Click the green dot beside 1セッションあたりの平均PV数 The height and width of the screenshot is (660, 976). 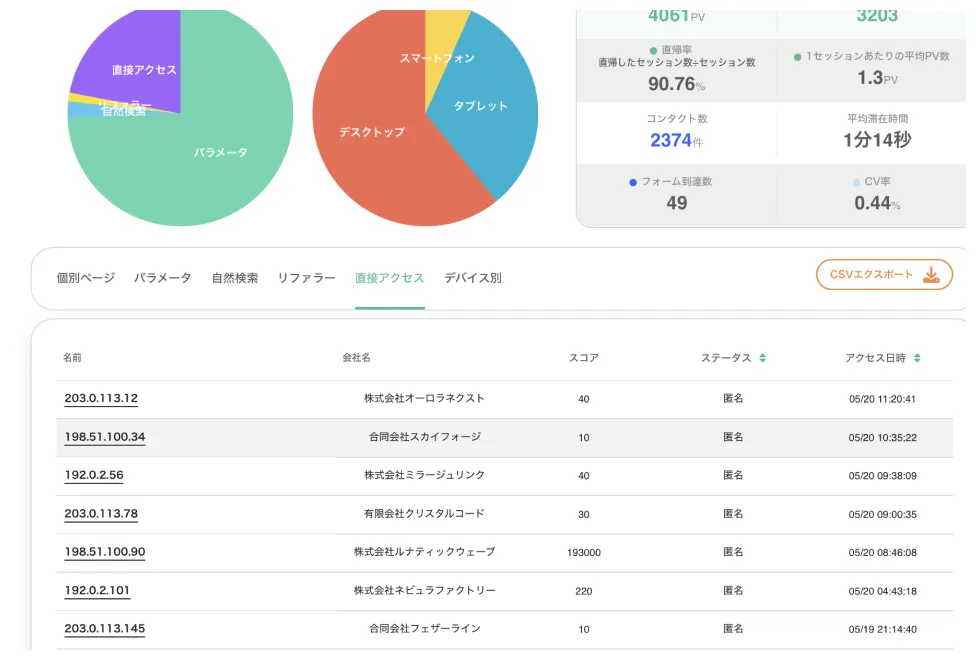pyautogui.click(x=797, y=57)
